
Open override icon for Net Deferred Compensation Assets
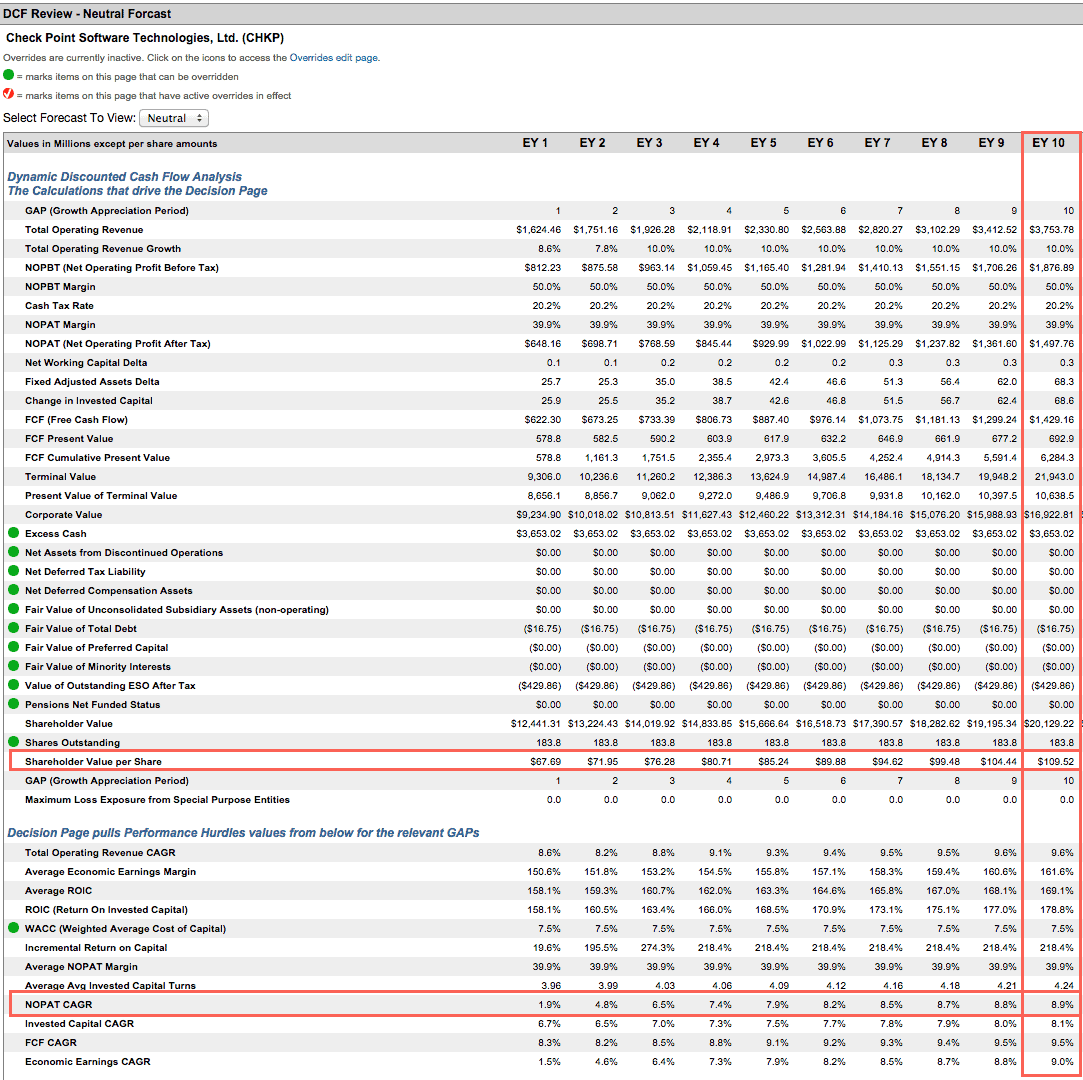(13, 590)
